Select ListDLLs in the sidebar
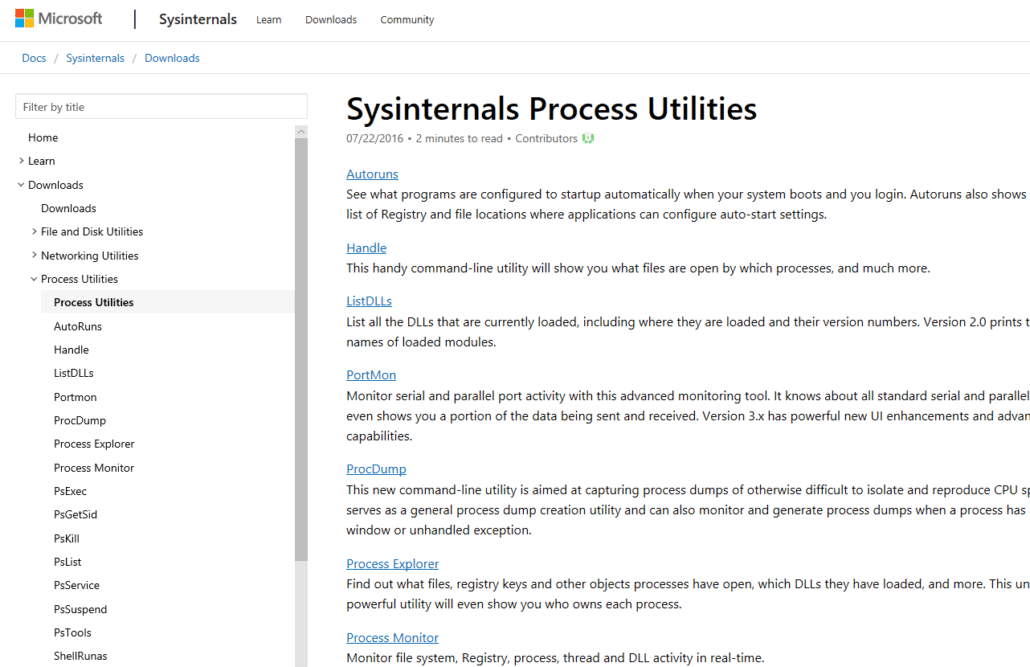 [x=74, y=373]
